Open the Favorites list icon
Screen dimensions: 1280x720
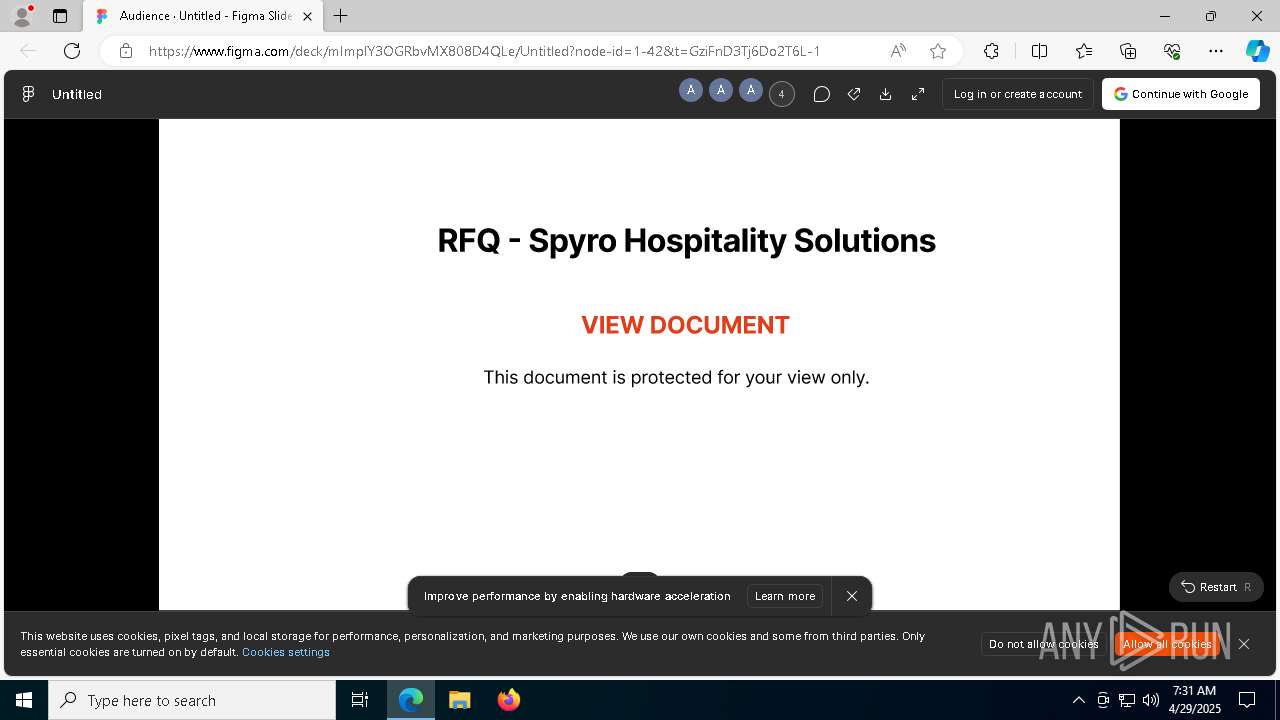point(1084,51)
